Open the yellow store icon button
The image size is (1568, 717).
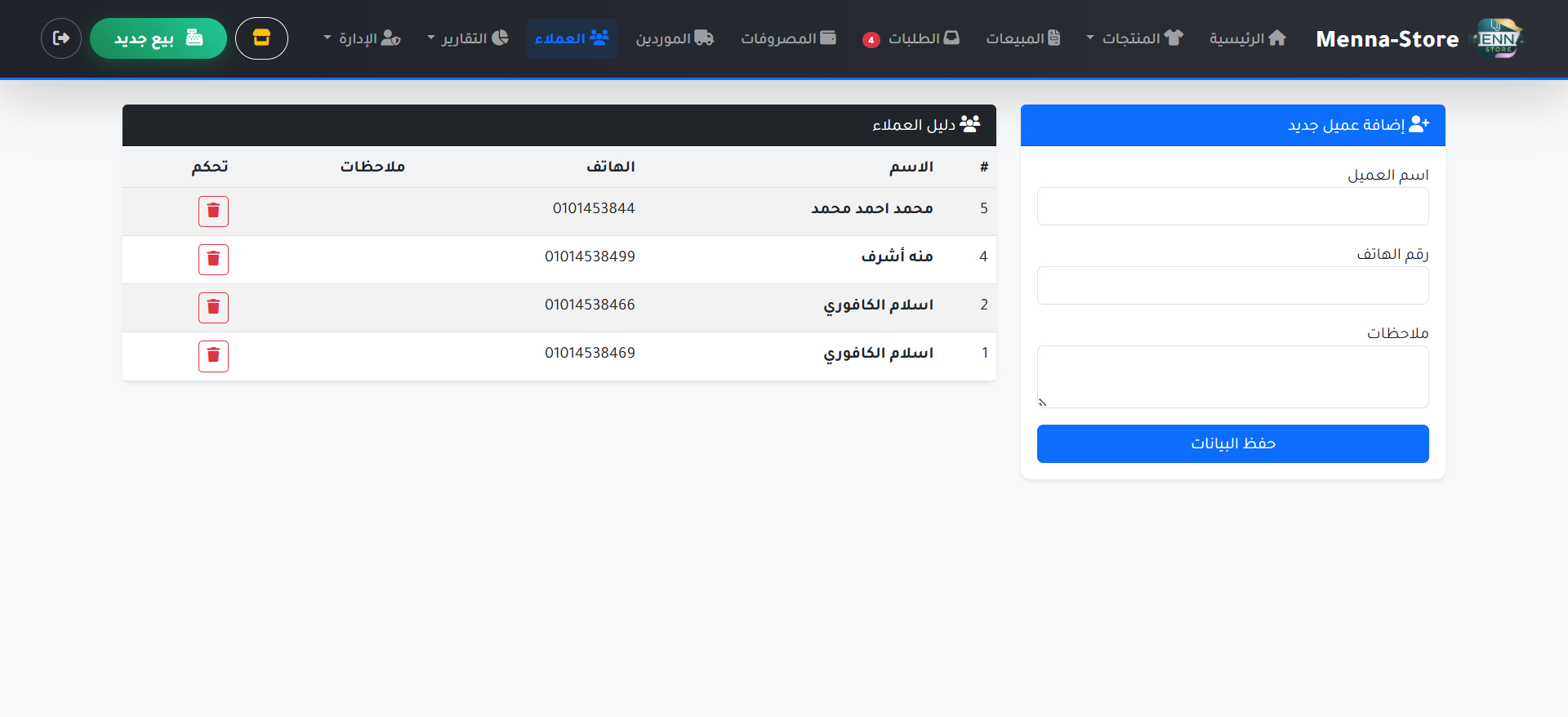[261, 38]
